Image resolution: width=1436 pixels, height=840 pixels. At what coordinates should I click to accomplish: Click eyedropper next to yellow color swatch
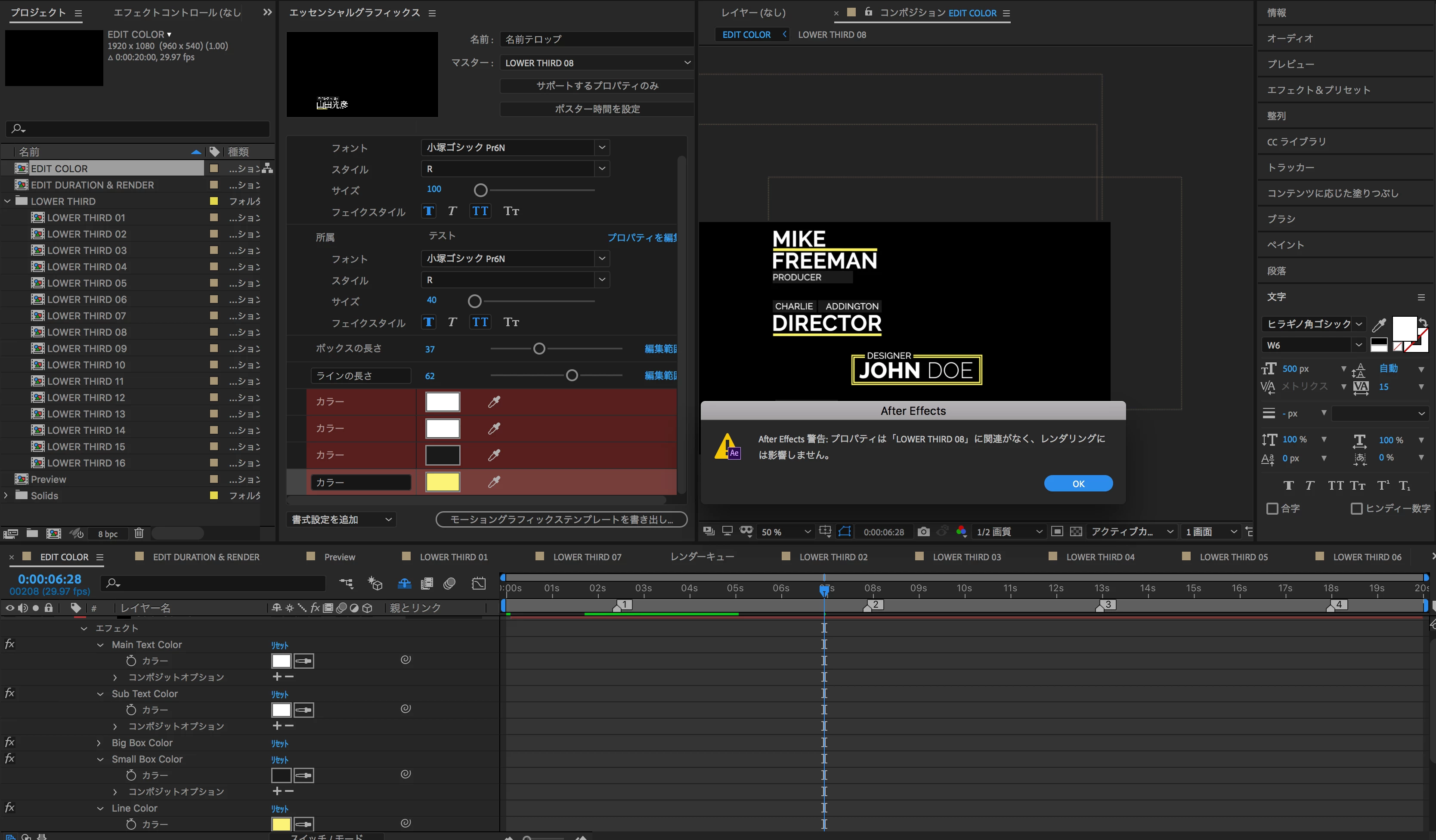(x=493, y=482)
